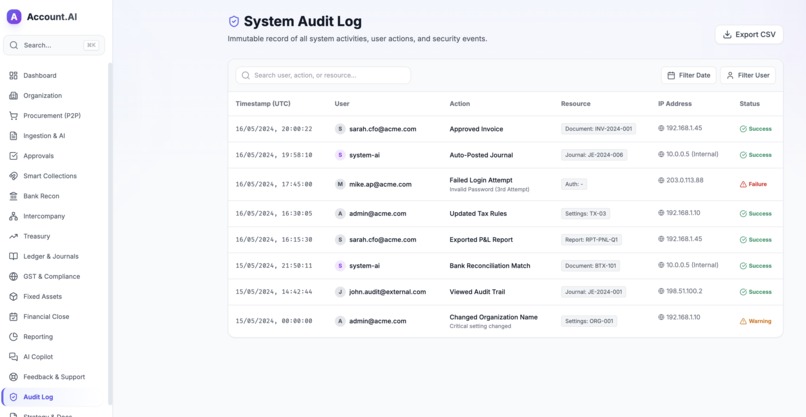Click the Export CSV button

point(749,34)
